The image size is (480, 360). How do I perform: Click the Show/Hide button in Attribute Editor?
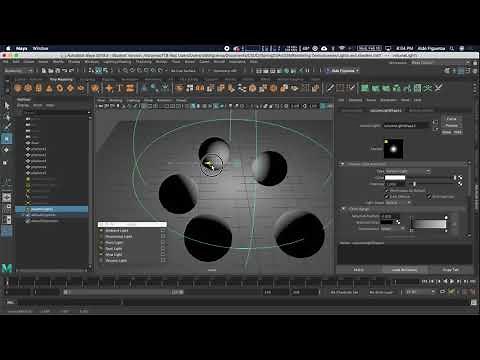click(451, 132)
